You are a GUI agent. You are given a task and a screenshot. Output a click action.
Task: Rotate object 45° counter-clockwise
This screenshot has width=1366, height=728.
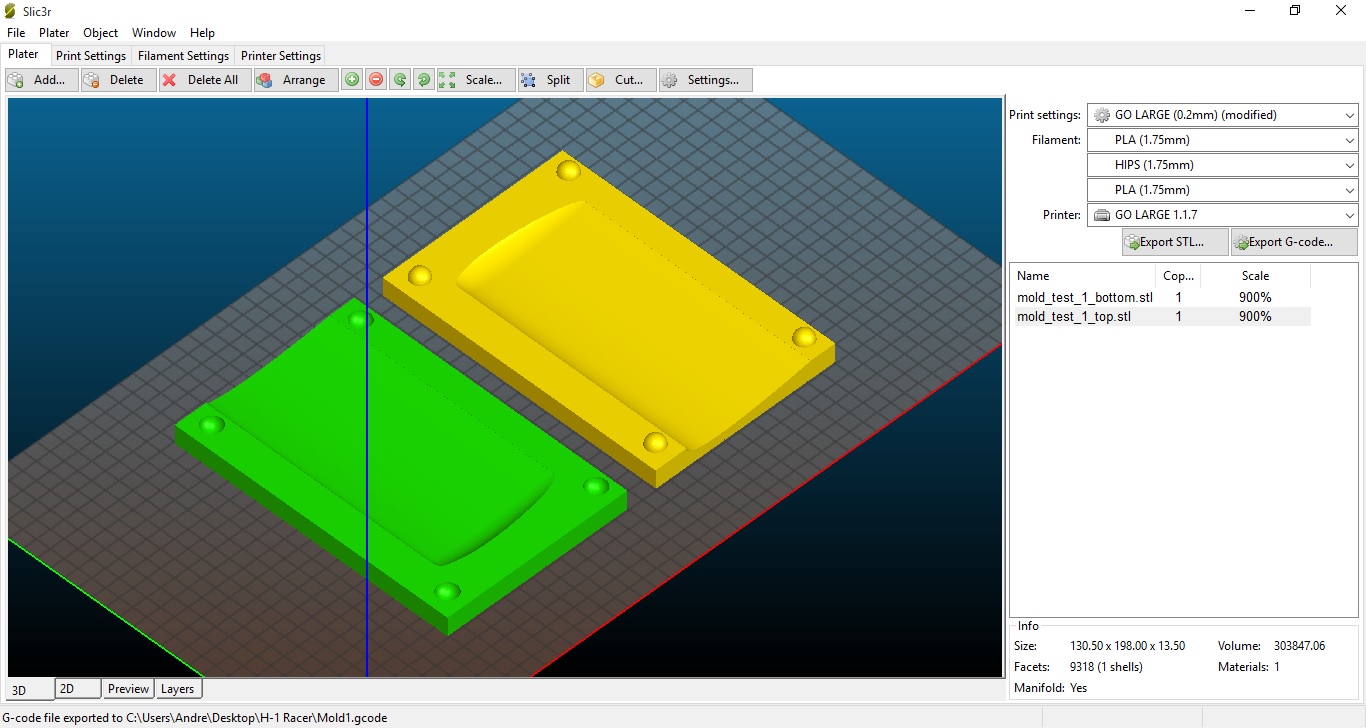(400, 80)
